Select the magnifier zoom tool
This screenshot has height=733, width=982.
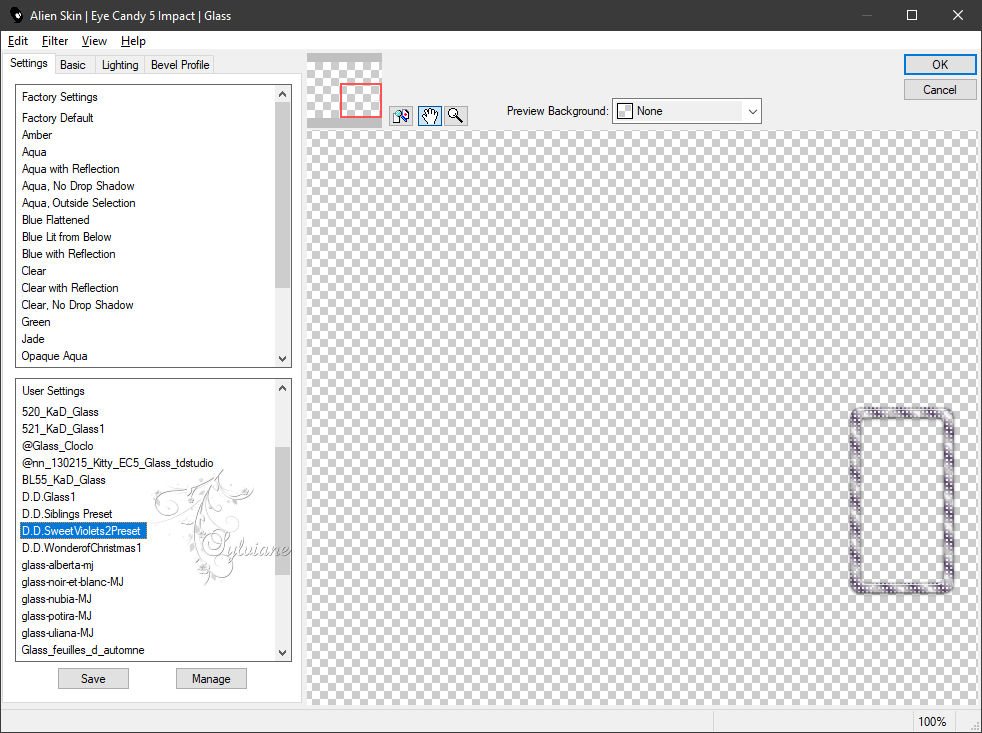[x=456, y=116]
